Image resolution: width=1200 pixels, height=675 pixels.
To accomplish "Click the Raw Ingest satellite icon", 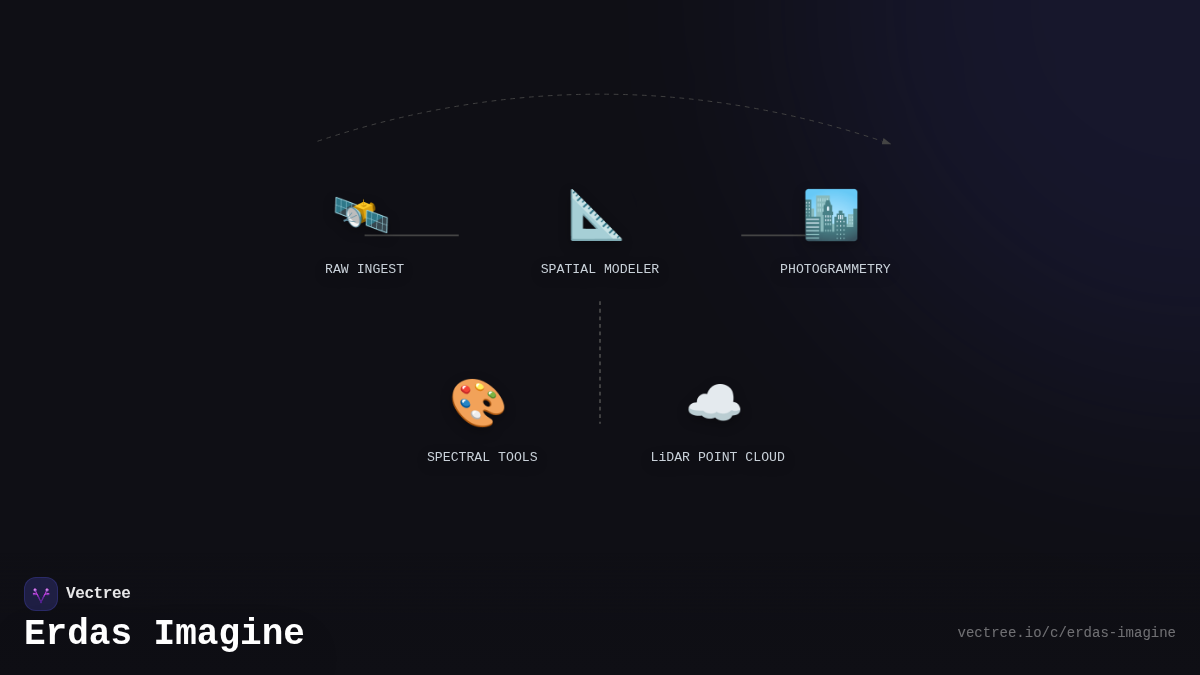I will 360,214.
